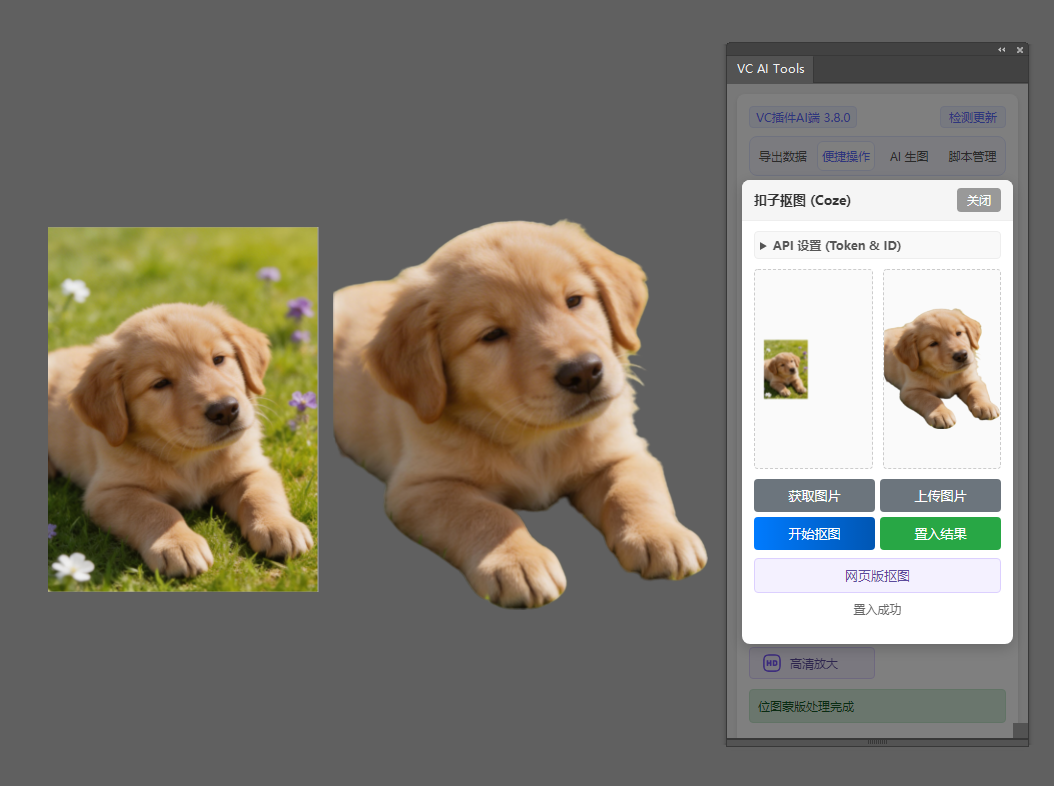Screen dimensions: 1054x786
Task: Switch to the 导出数据 tab
Action: (x=782, y=157)
